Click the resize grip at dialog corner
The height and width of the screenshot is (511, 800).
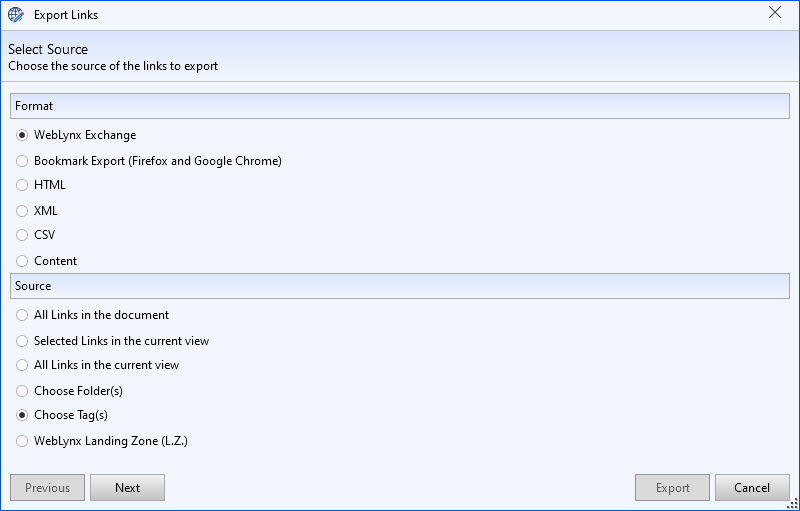tap(792, 503)
